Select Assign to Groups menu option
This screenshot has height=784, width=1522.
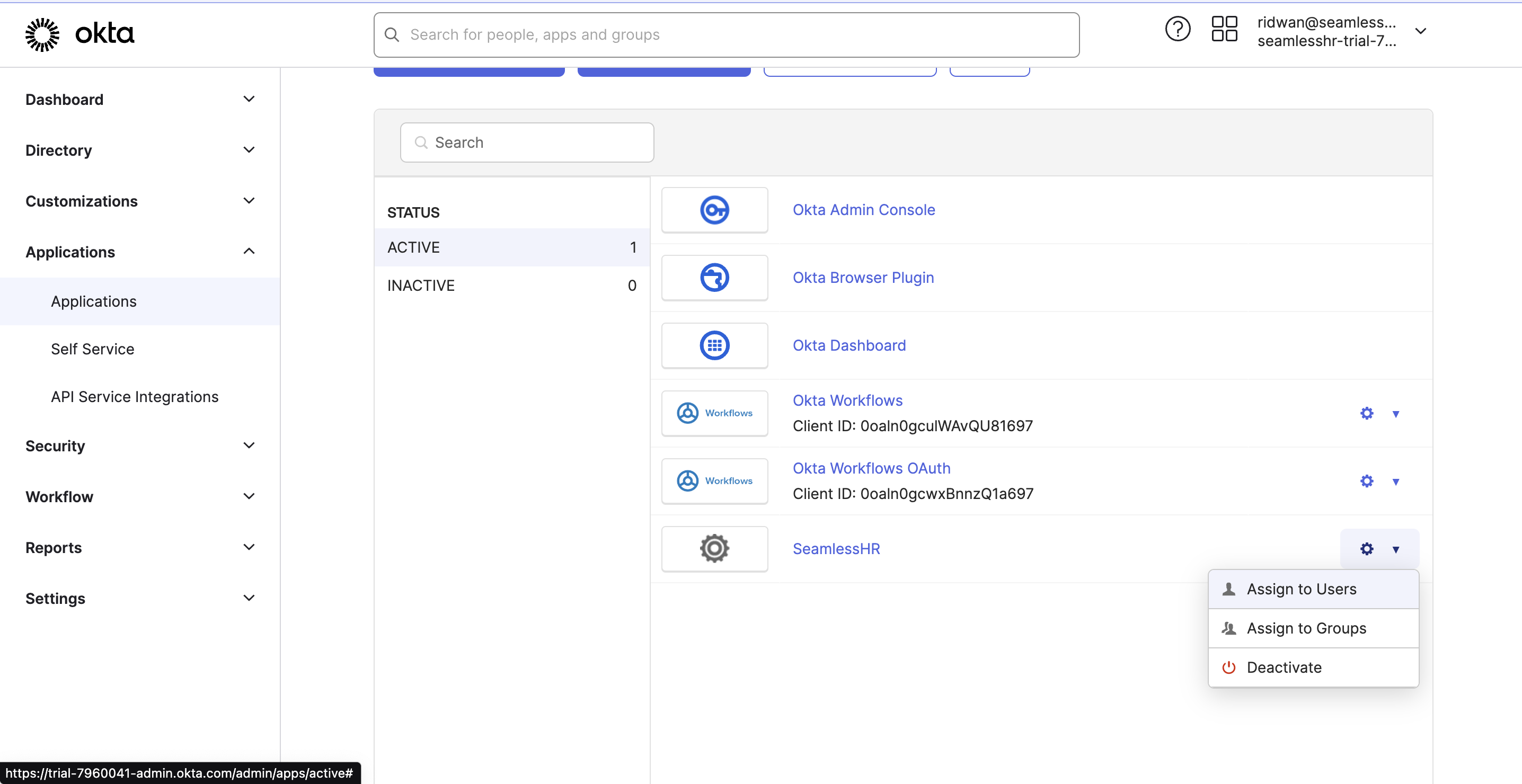1306,628
